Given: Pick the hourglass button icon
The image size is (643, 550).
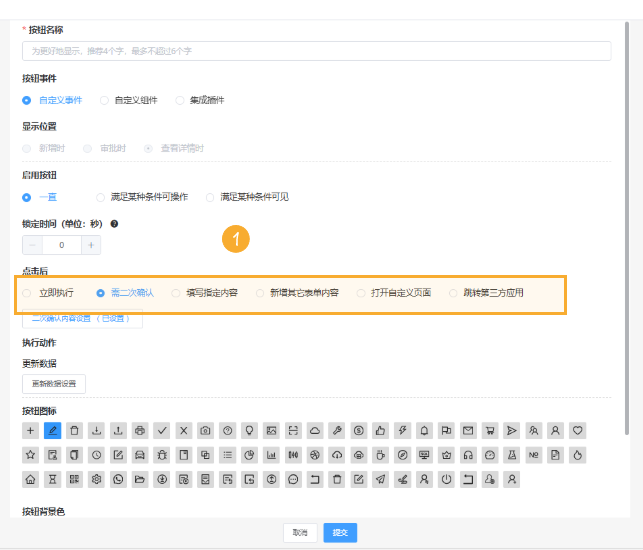Looking at the screenshot, I should (52, 479).
